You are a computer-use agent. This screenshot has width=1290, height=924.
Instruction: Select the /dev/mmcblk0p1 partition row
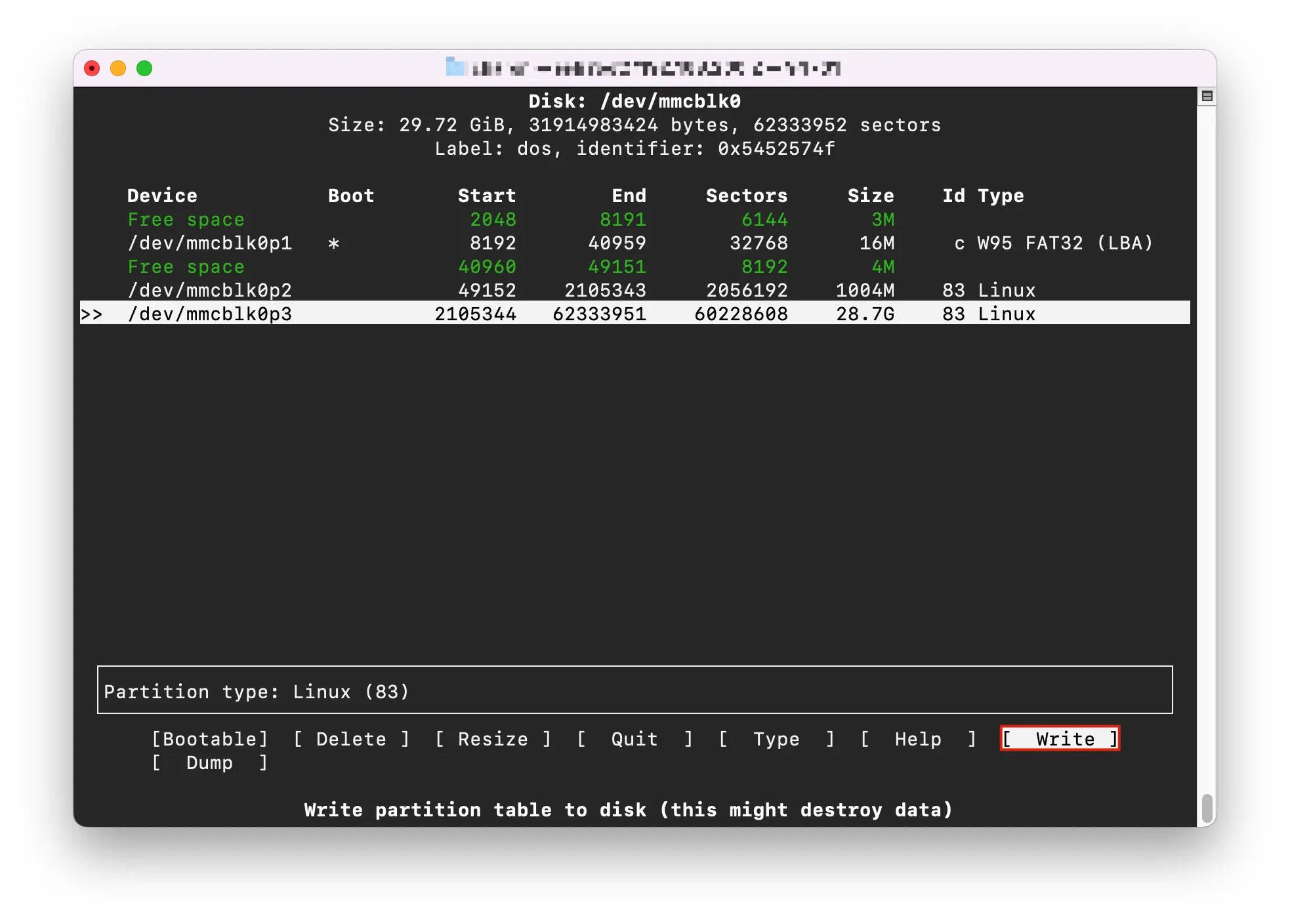click(x=635, y=243)
